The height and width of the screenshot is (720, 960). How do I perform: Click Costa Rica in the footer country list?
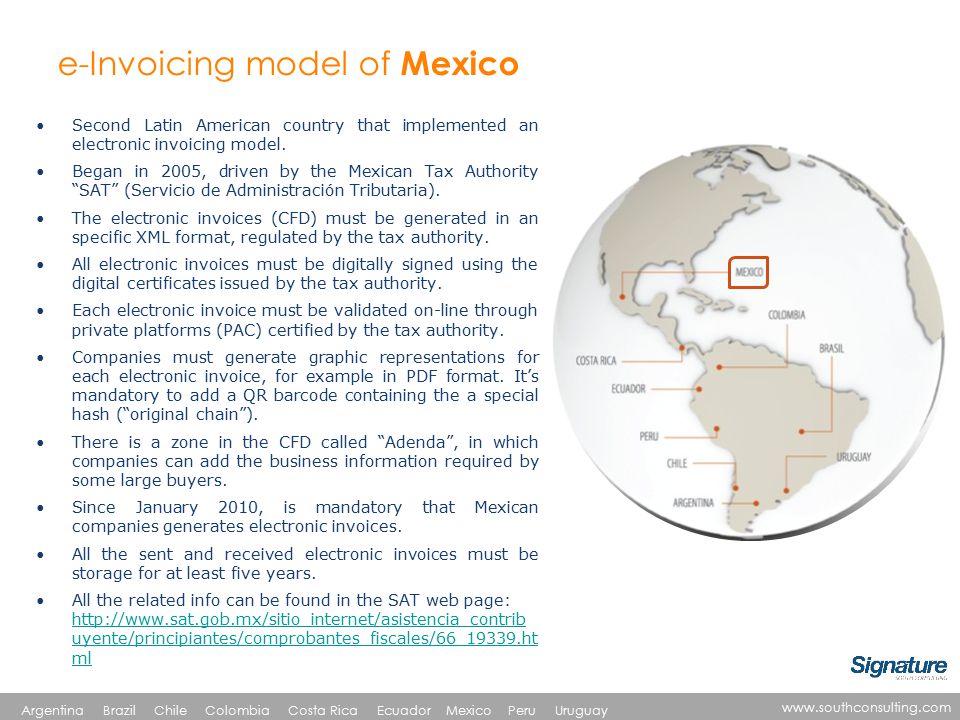(x=323, y=710)
